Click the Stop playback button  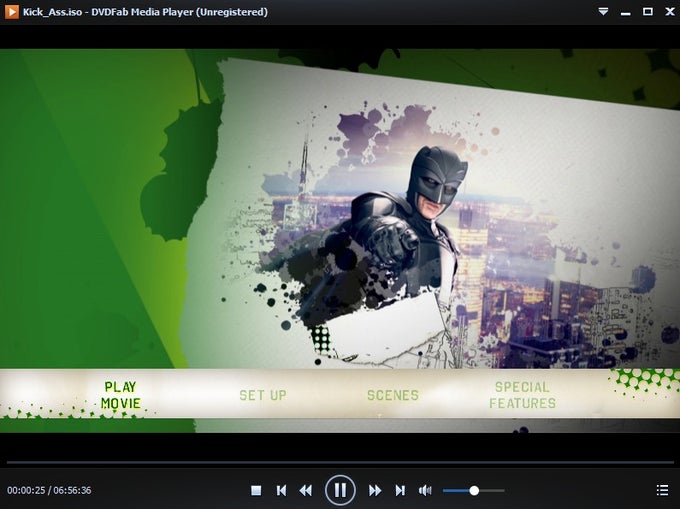[256, 490]
